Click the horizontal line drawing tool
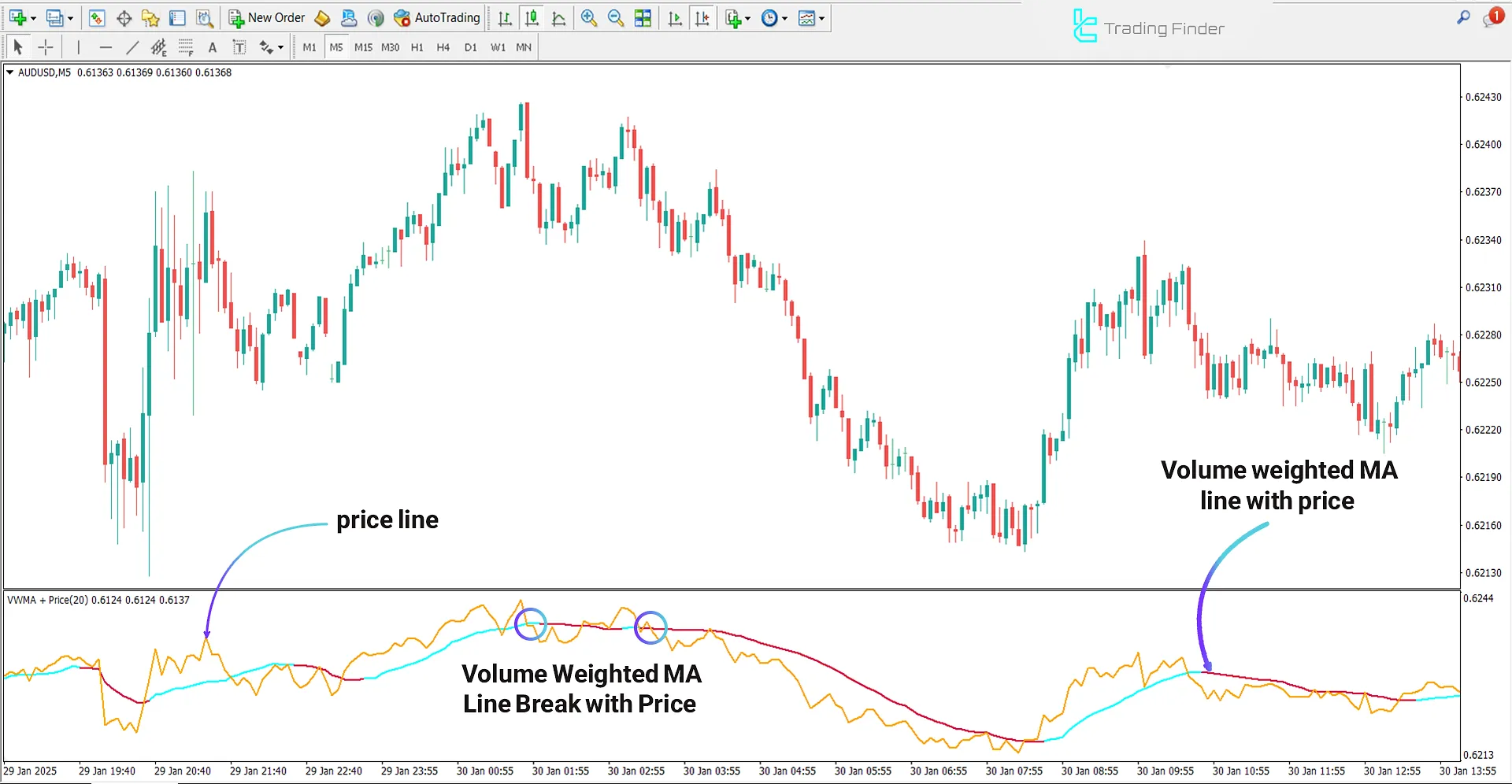1512x784 pixels. click(106, 46)
